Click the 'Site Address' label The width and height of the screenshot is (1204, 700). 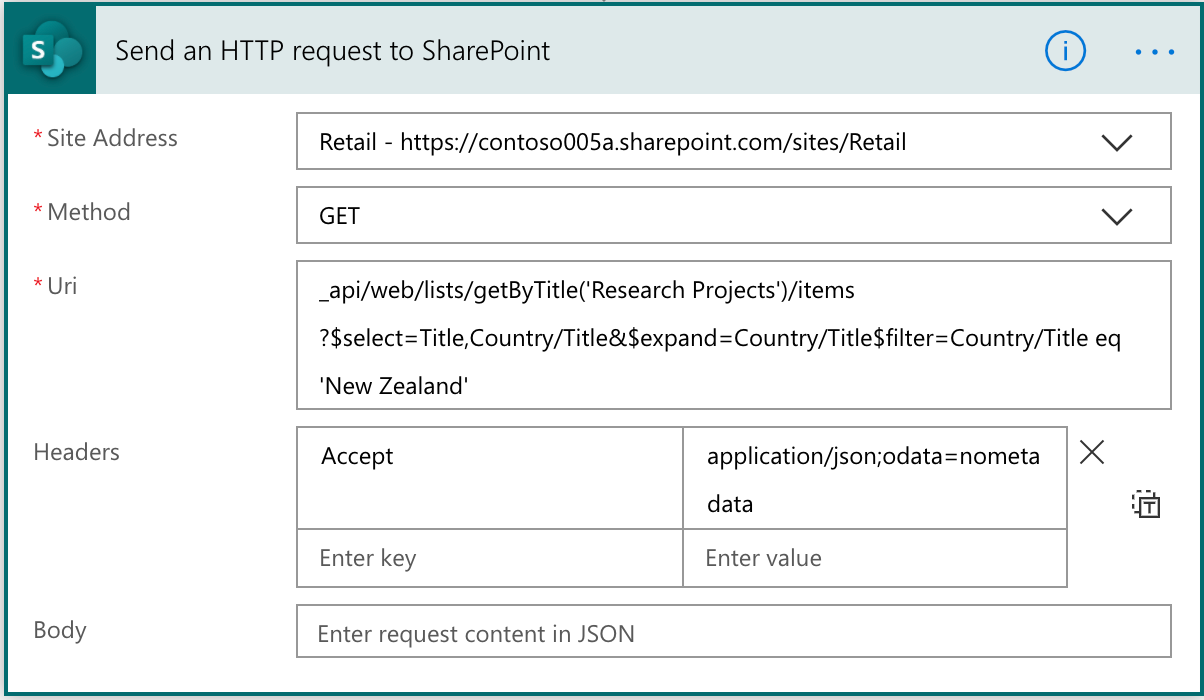point(112,138)
